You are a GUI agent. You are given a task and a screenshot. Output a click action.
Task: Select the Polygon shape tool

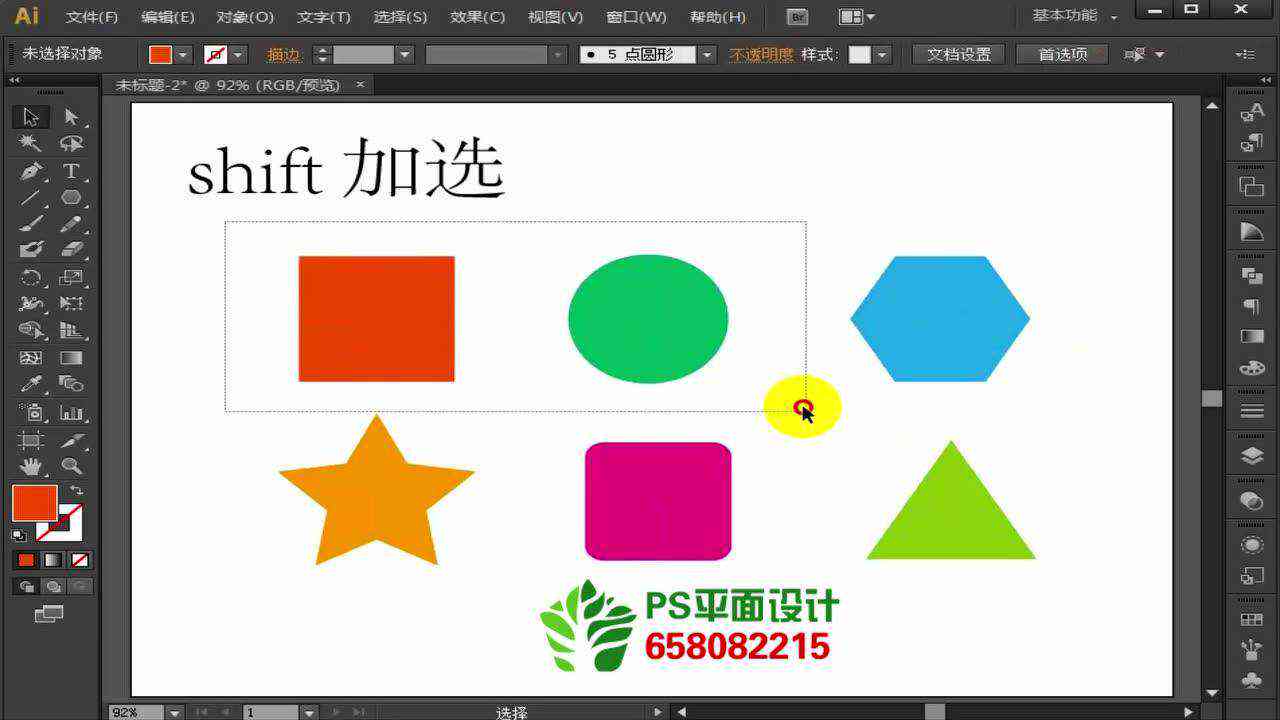71,198
